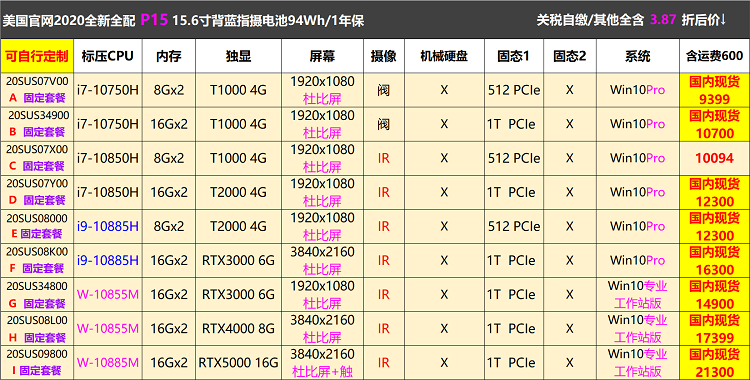Click i7-10750H in the 20SUS07V00 row

click(108, 90)
